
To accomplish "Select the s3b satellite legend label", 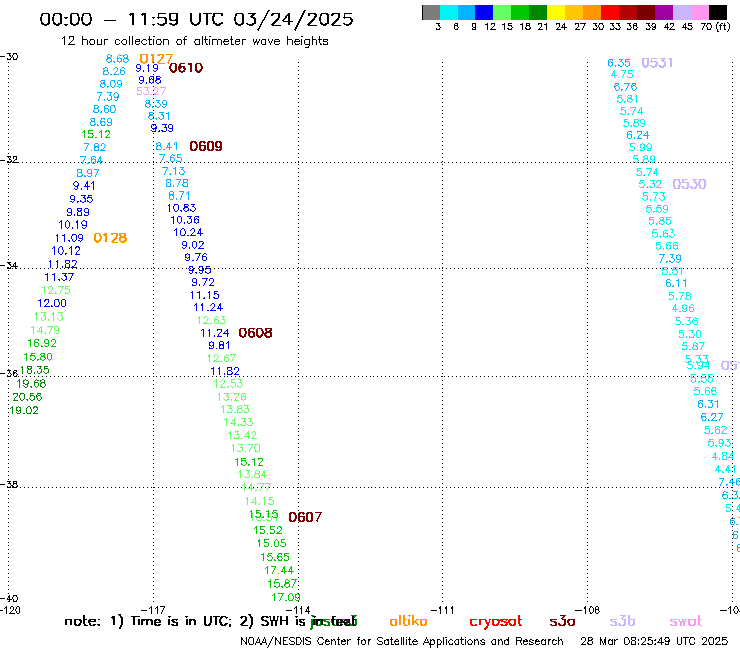I will [x=622, y=621].
